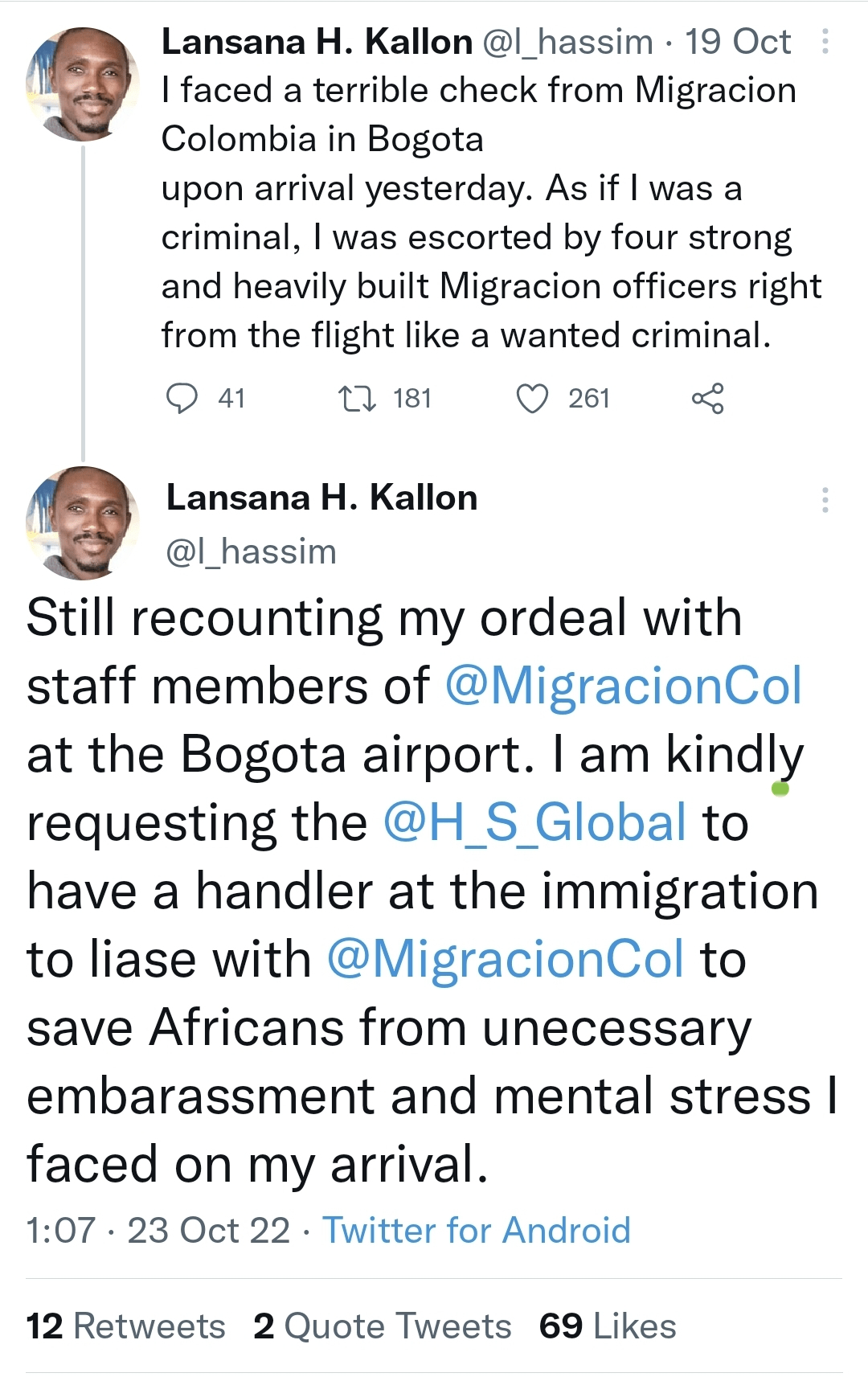Tap the share icon on first tweet

[707, 398]
